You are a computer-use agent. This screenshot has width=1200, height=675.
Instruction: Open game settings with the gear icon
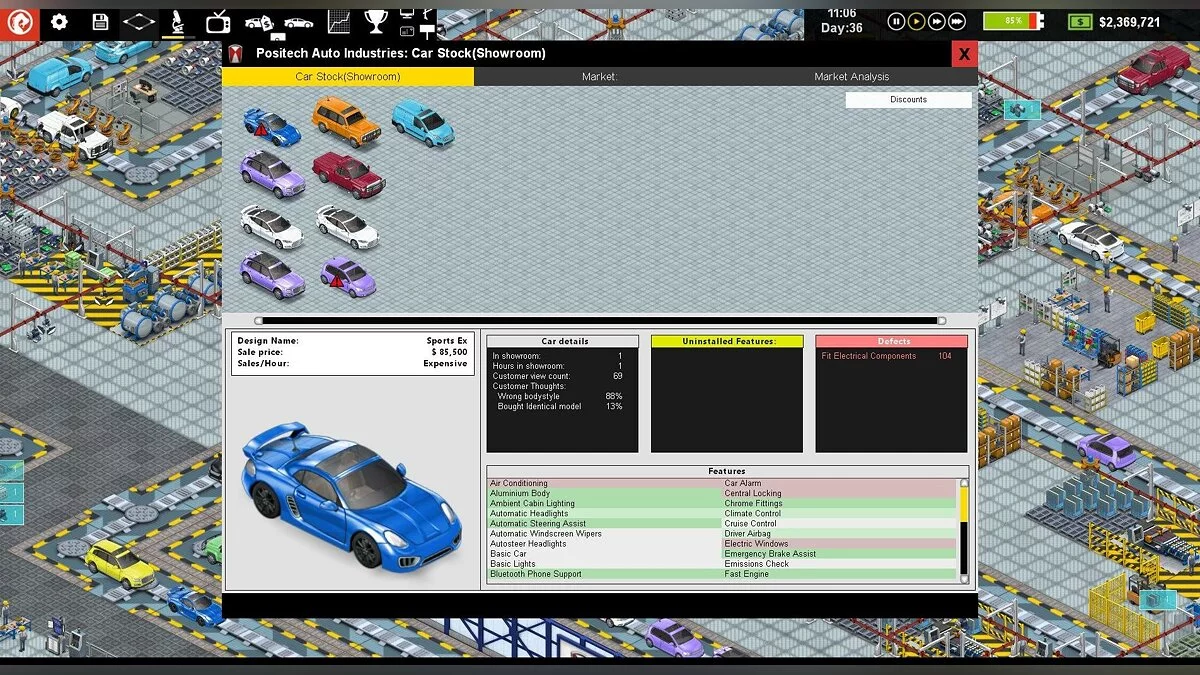coord(59,21)
